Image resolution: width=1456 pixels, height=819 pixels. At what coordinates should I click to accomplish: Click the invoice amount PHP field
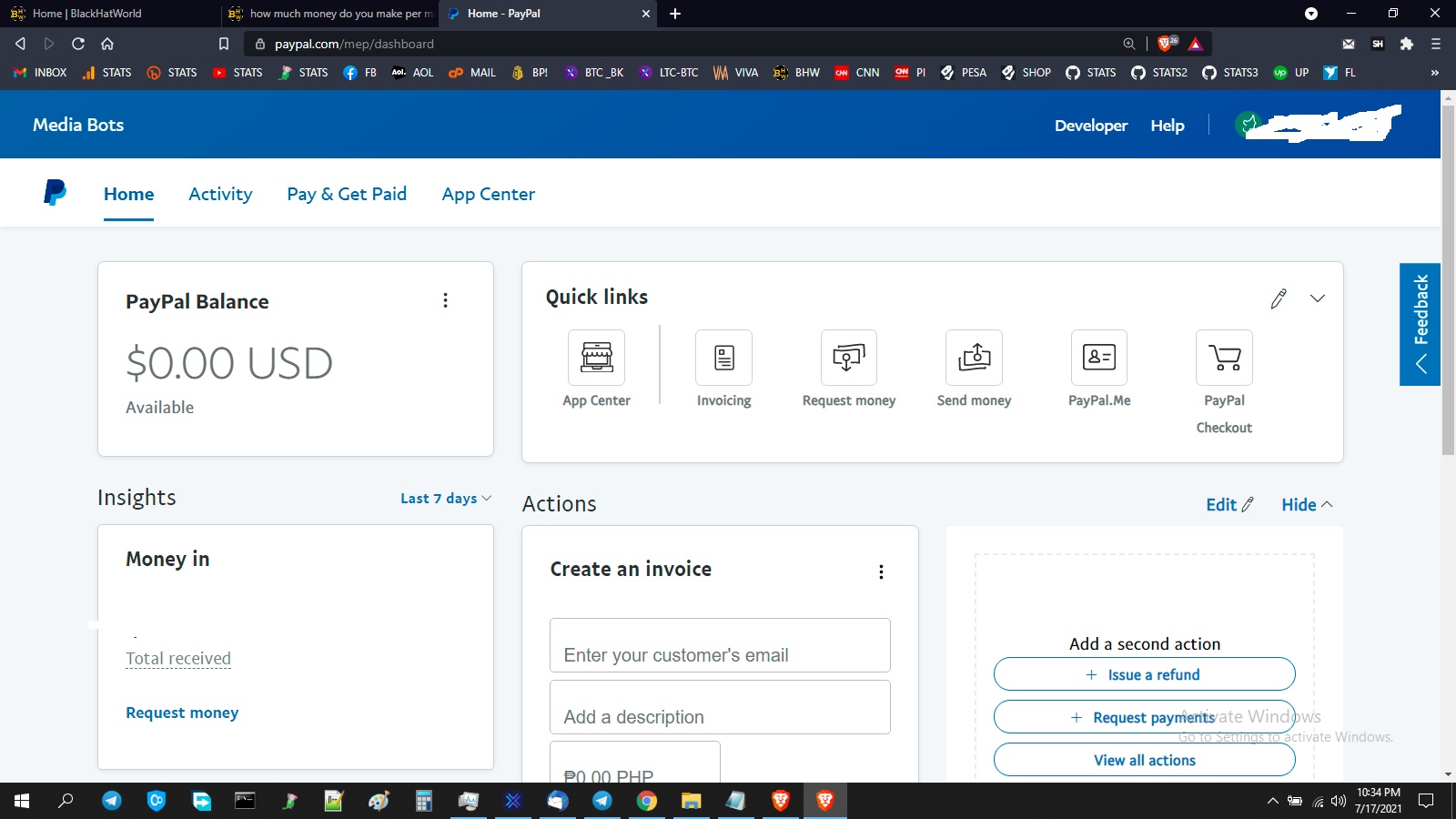tap(635, 763)
